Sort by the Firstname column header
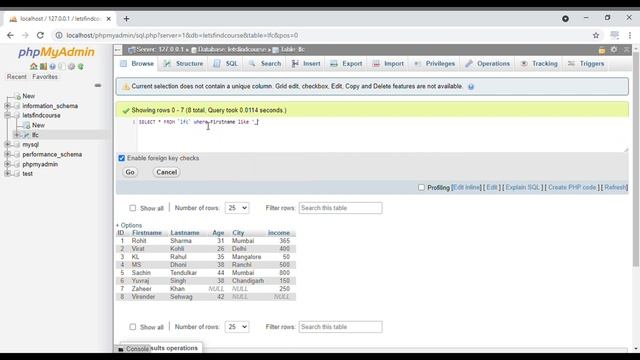Viewport: 640px width, 360px height. coord(147,233)
